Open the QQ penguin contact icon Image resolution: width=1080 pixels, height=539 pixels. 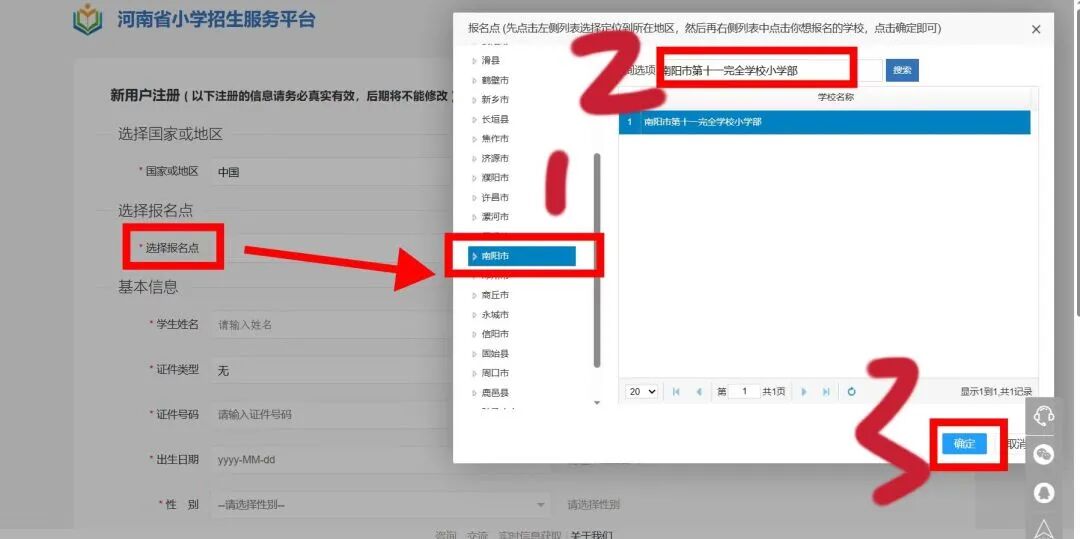1044,492
